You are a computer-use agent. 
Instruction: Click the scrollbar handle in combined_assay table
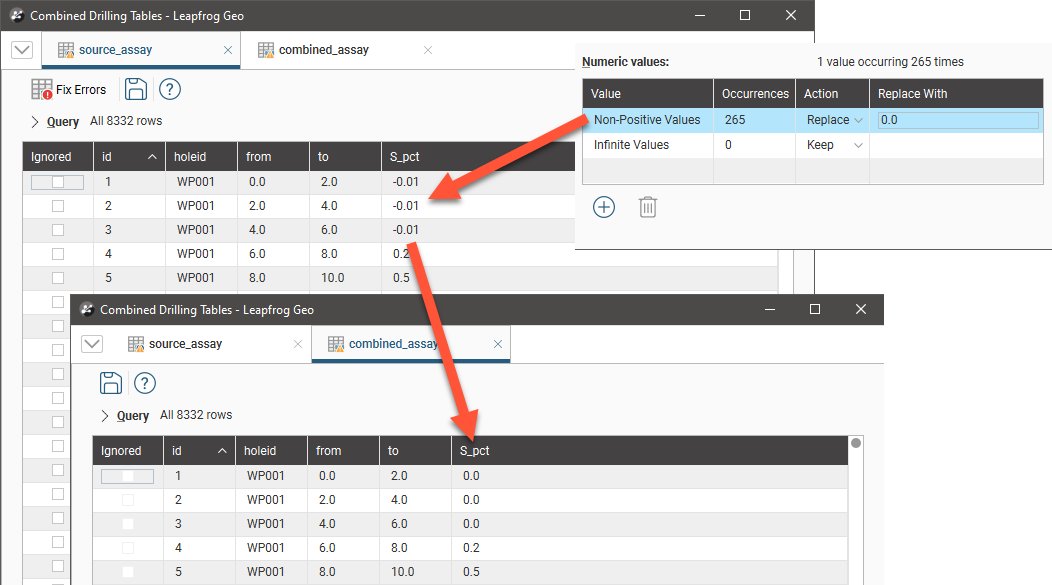pyautogui.click(x=856, y=443)
